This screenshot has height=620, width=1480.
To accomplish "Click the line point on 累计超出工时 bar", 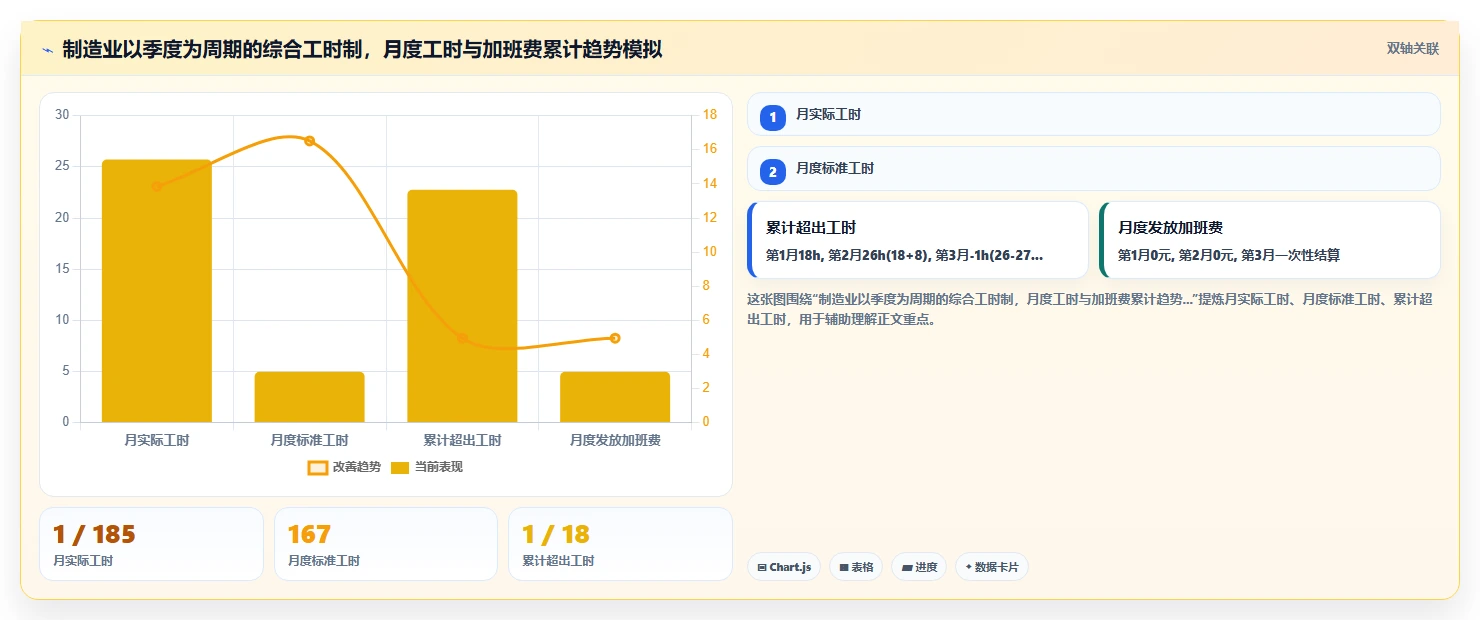I will 462,338.
